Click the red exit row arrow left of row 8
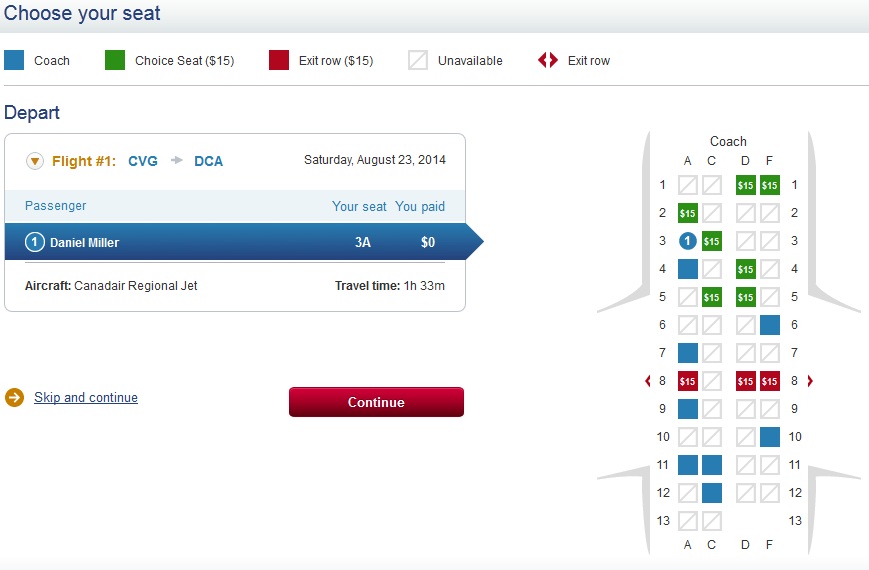869x570 pixels. (649, 381)
